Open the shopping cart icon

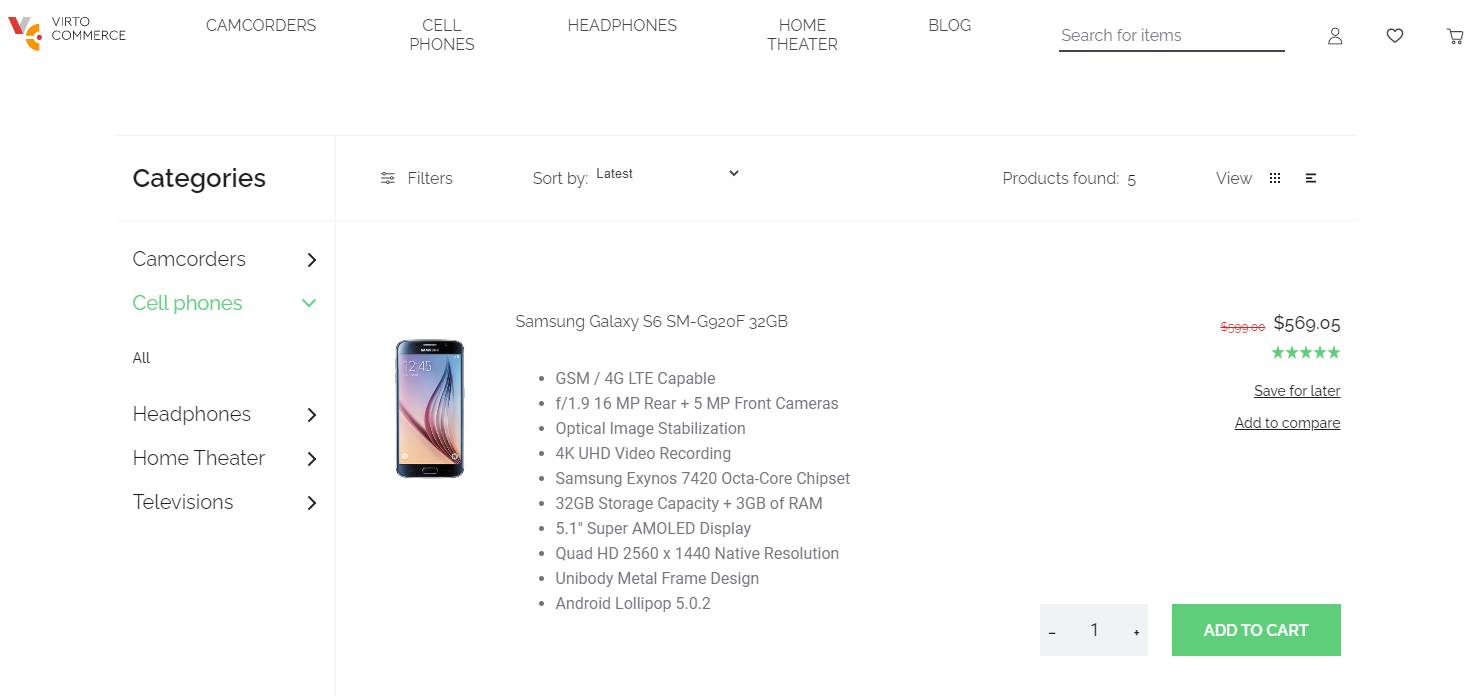click(x=1455, y=35)
